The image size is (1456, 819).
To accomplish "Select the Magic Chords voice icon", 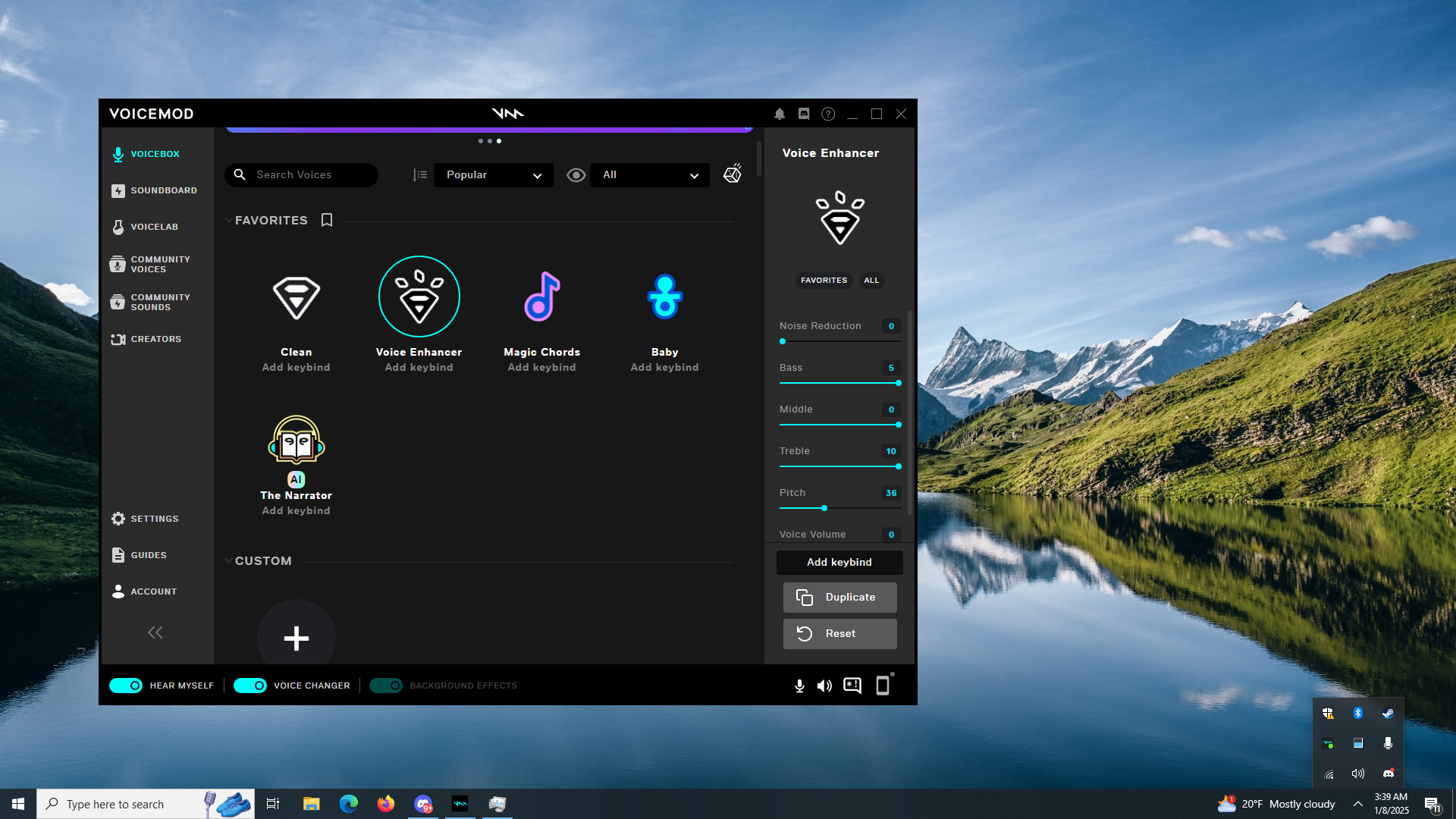I will (541, 297).
